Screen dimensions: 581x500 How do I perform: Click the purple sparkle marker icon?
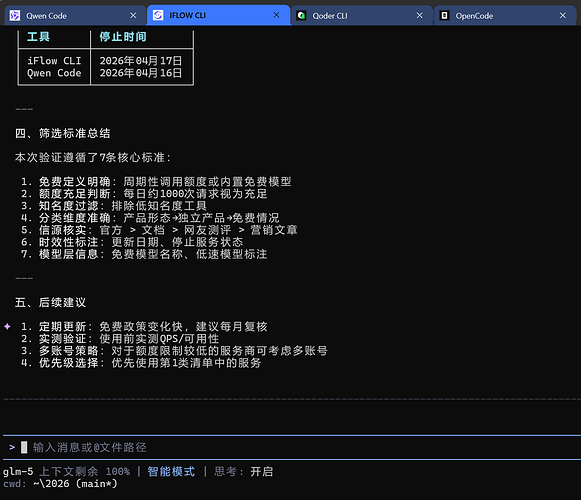point(7,327)
